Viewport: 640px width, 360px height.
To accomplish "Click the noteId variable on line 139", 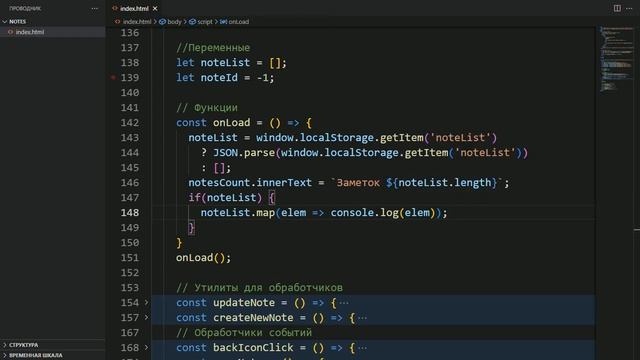I will pos(219,78).
